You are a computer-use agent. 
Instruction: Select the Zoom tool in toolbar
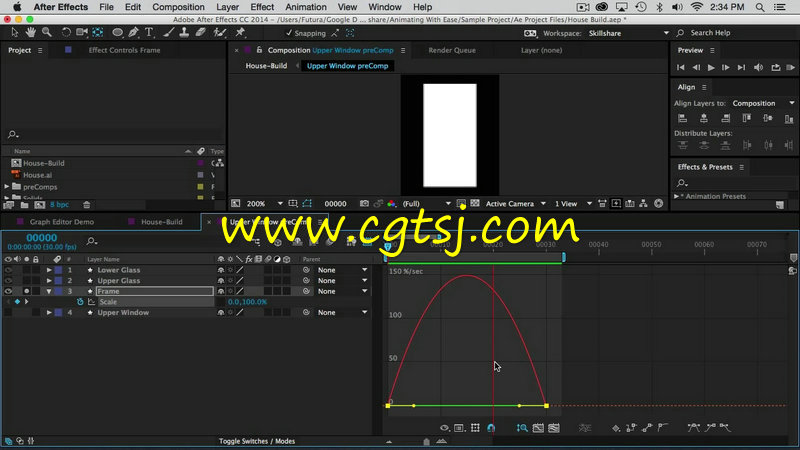47,33
